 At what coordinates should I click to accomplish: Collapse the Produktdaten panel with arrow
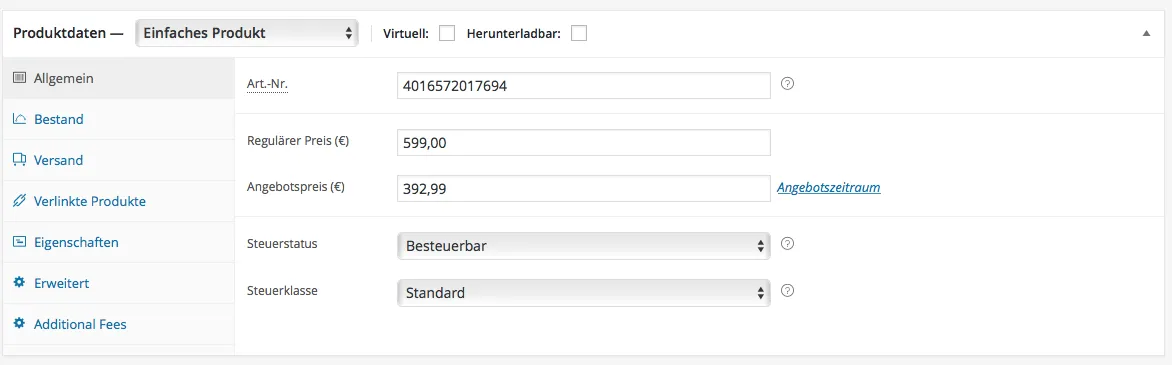click(x=1146, y=34)
